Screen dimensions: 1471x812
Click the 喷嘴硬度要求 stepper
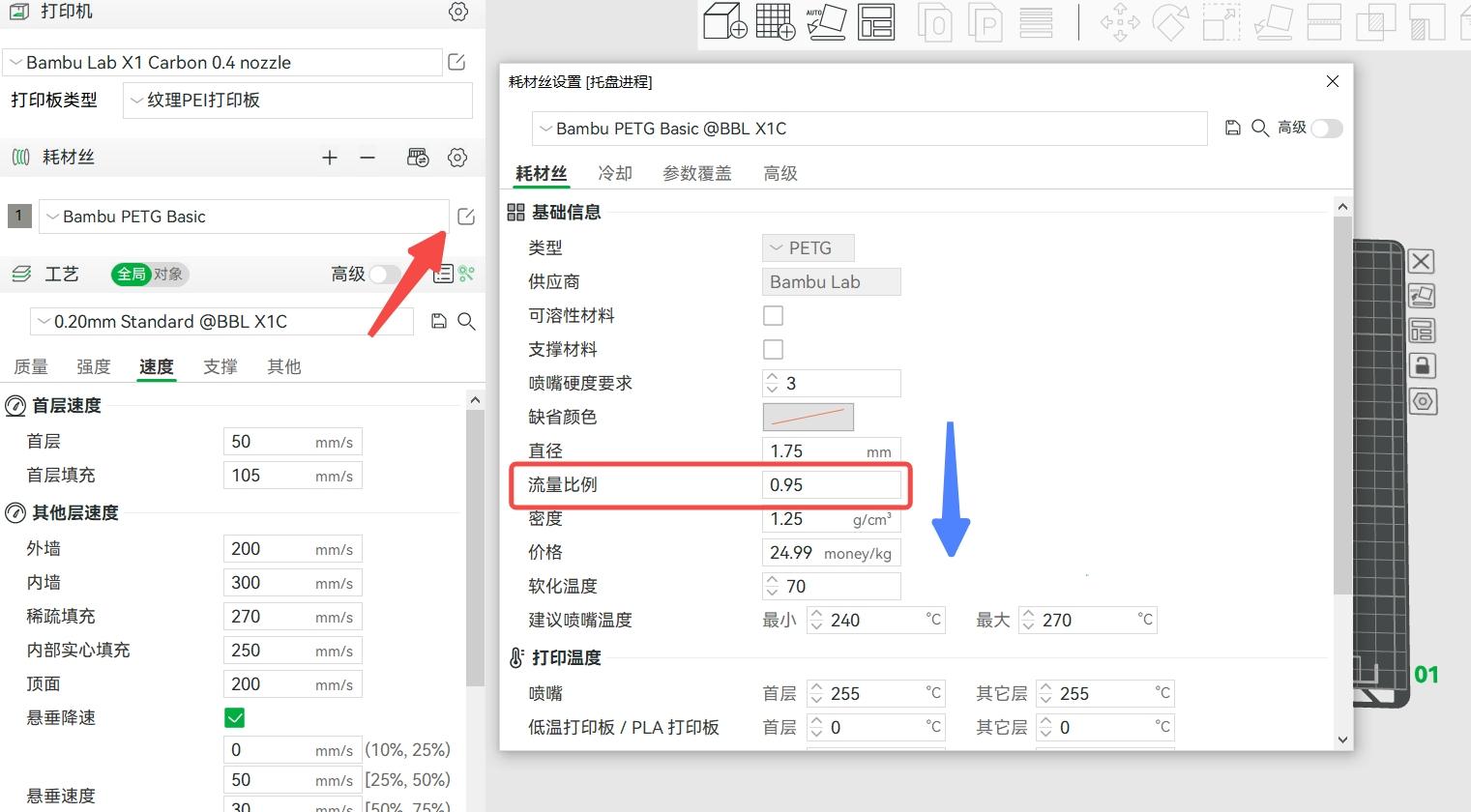click(772, 384)
